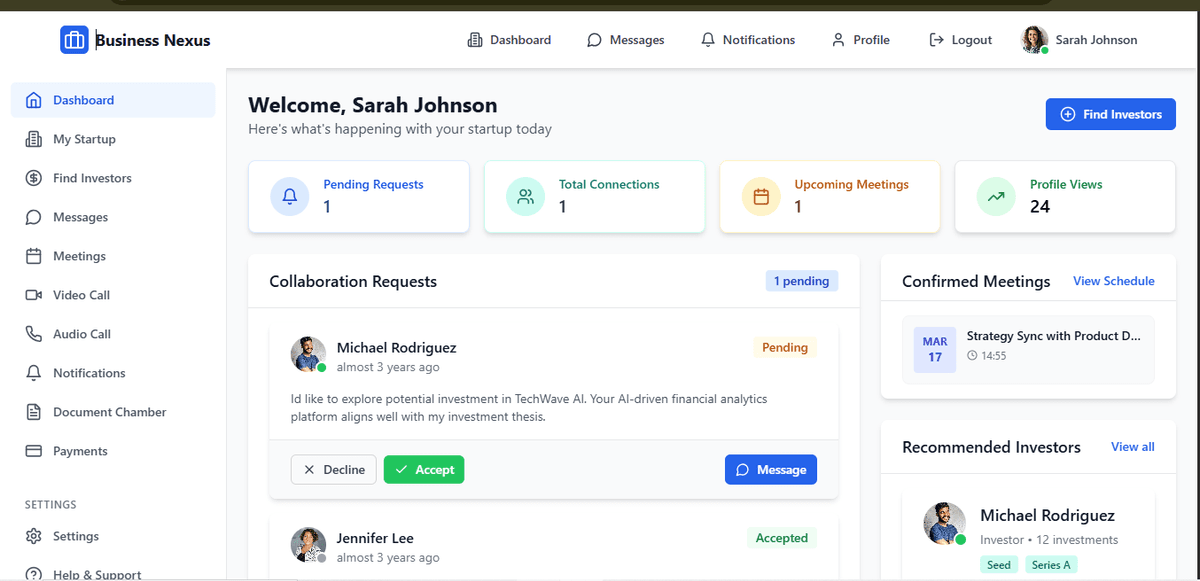Click the Notifications bell icon in sidebar
The image size is (1200, 581).
34,373
